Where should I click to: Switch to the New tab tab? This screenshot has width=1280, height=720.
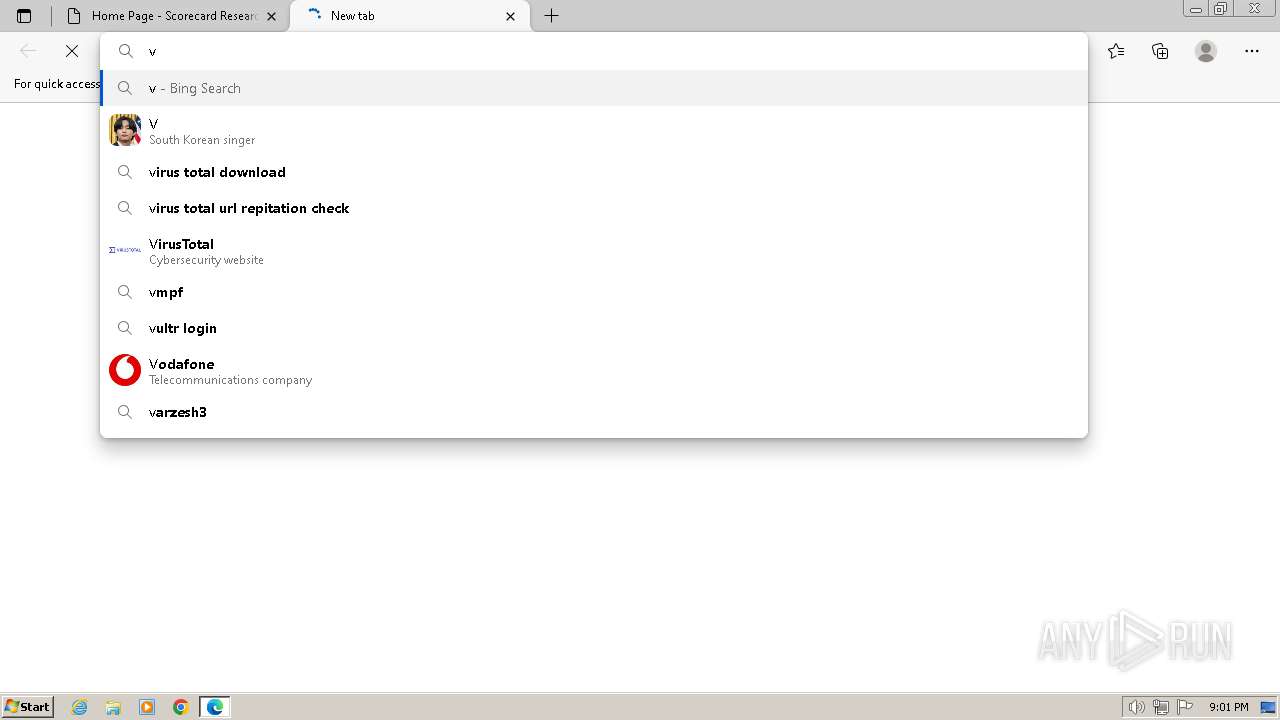click(x=410, y=16)
